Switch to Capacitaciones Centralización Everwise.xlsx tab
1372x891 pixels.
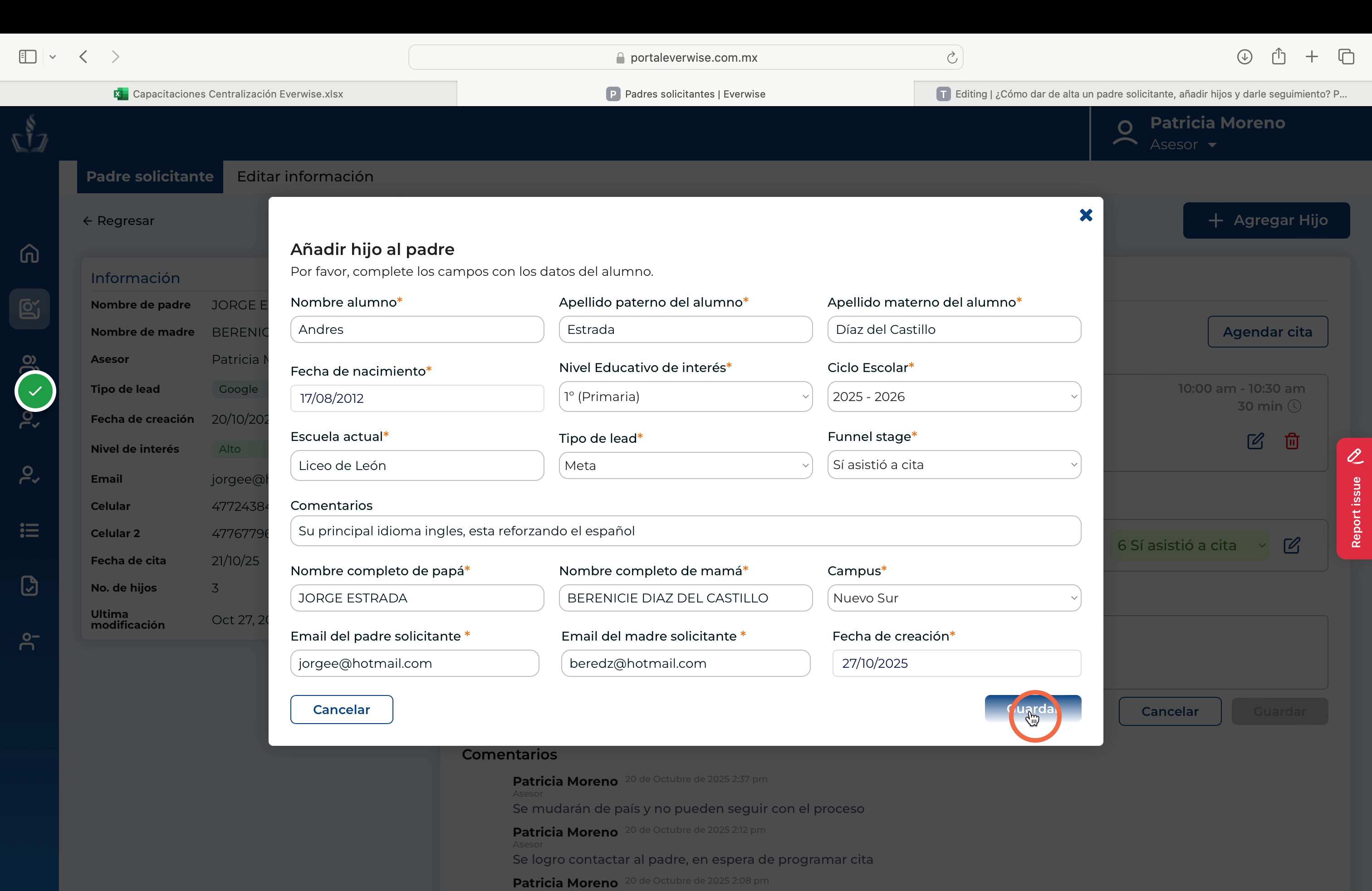pyautogui.click(x=228, y=93)
